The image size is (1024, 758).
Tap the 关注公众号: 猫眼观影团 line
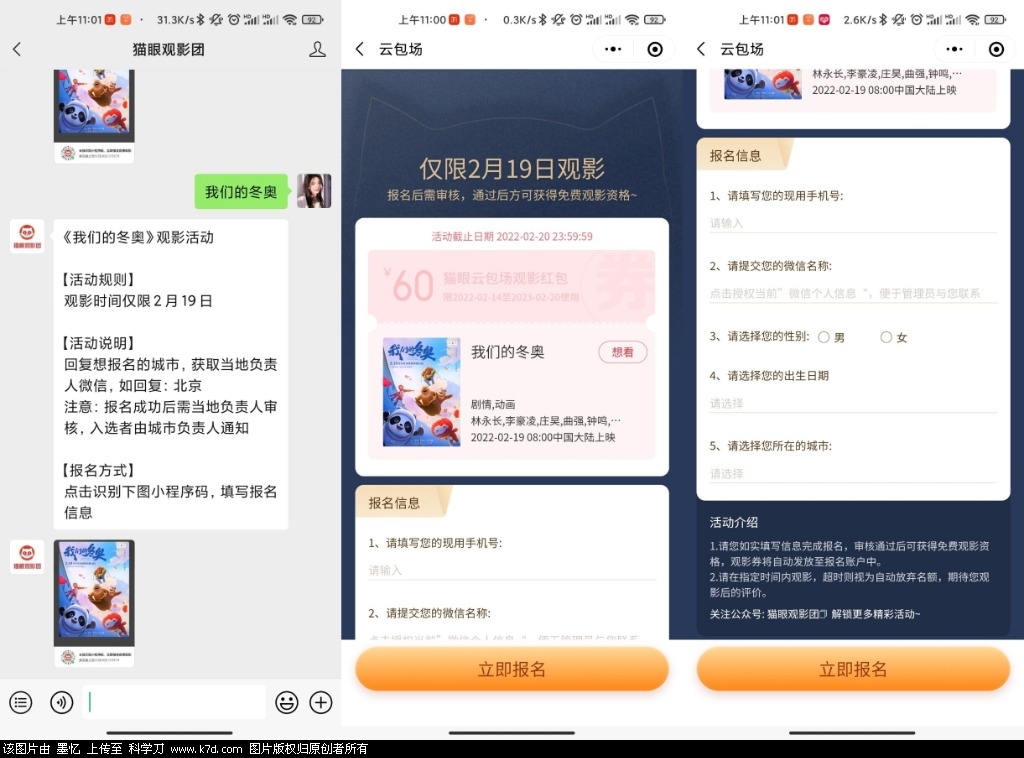click(815, 614)
